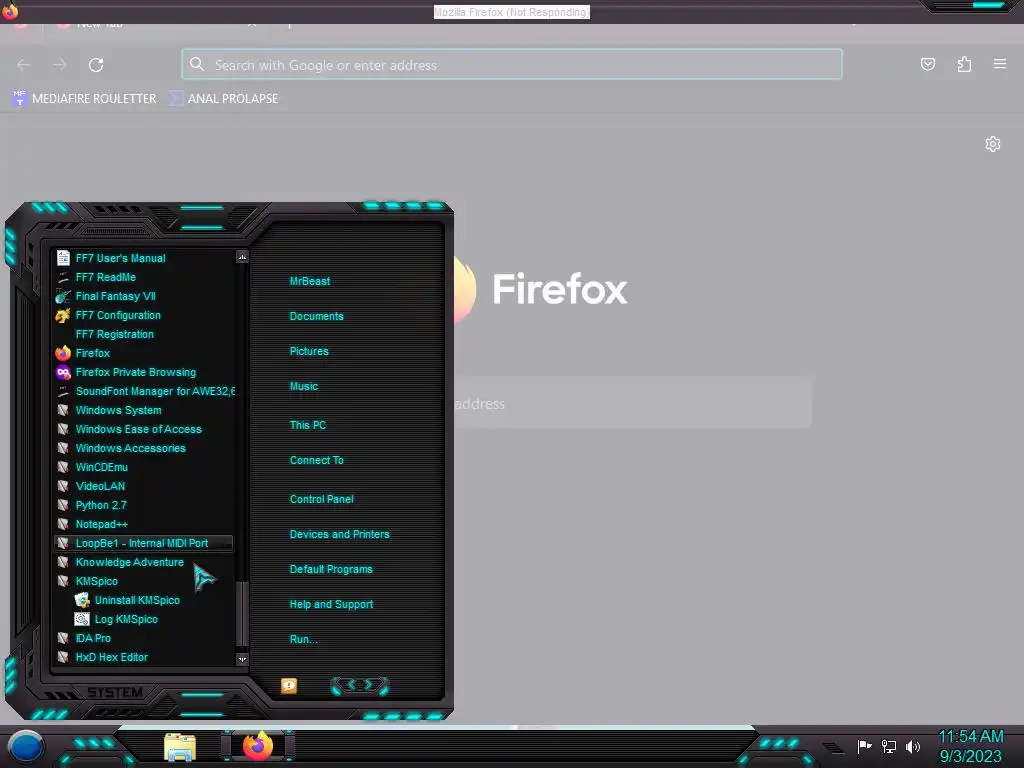Open MrBeast user folder link

click(310, 281)
